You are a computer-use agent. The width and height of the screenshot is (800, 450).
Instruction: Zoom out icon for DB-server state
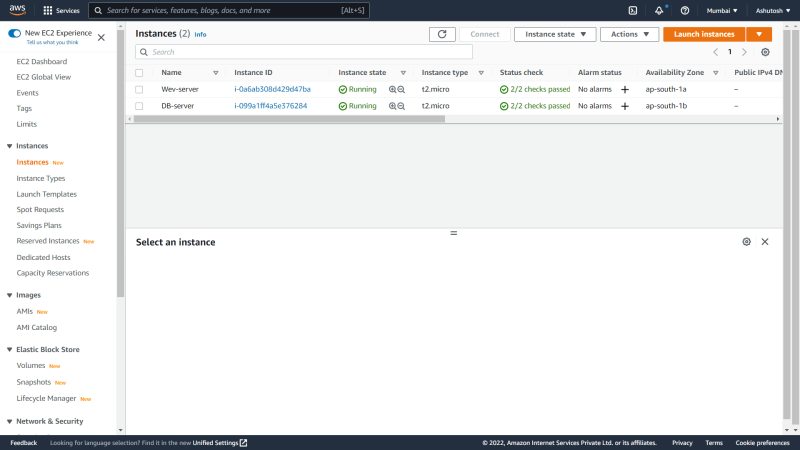(401, 106)
